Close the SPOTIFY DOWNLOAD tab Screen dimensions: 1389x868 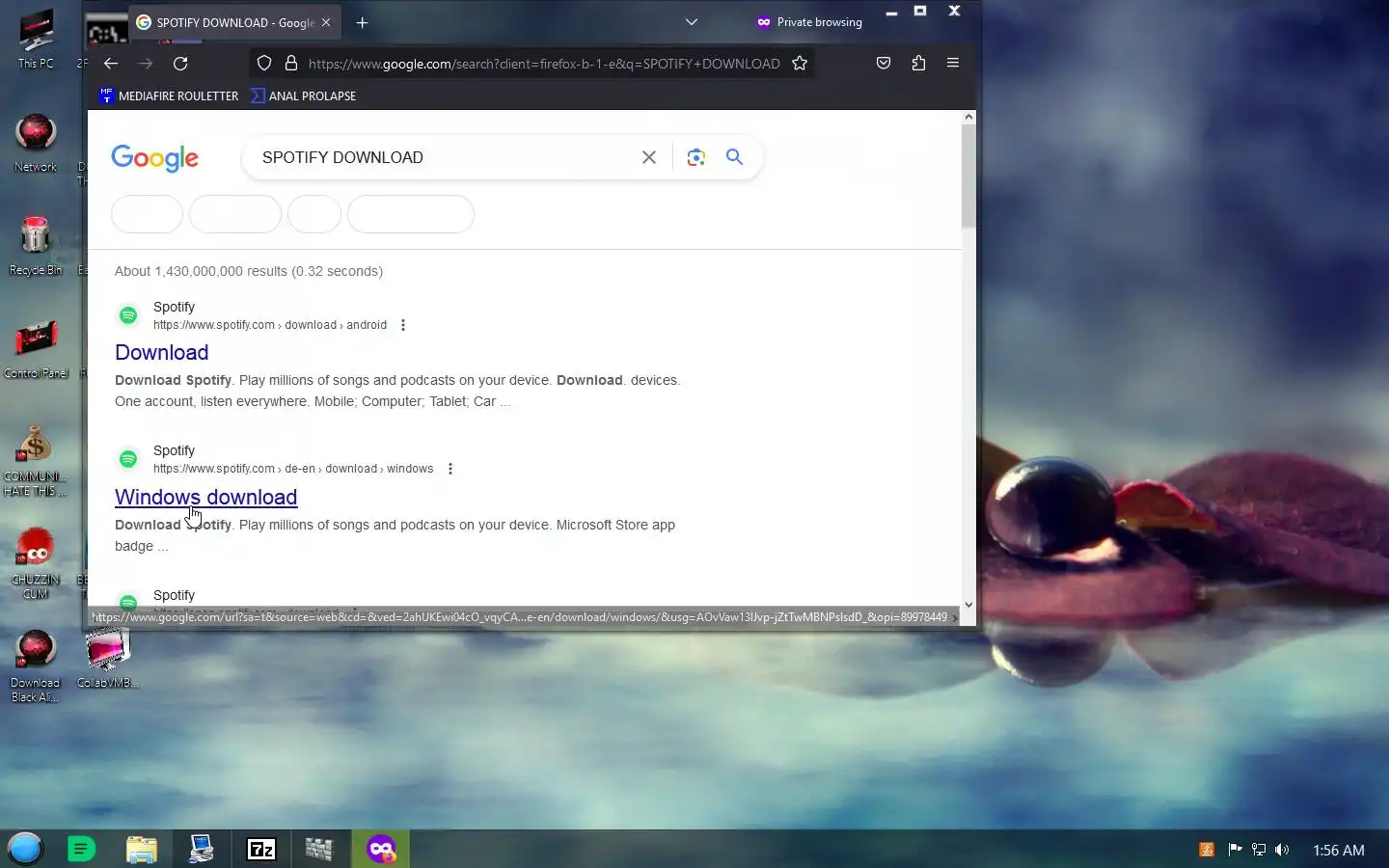click(x=326, y=22)
